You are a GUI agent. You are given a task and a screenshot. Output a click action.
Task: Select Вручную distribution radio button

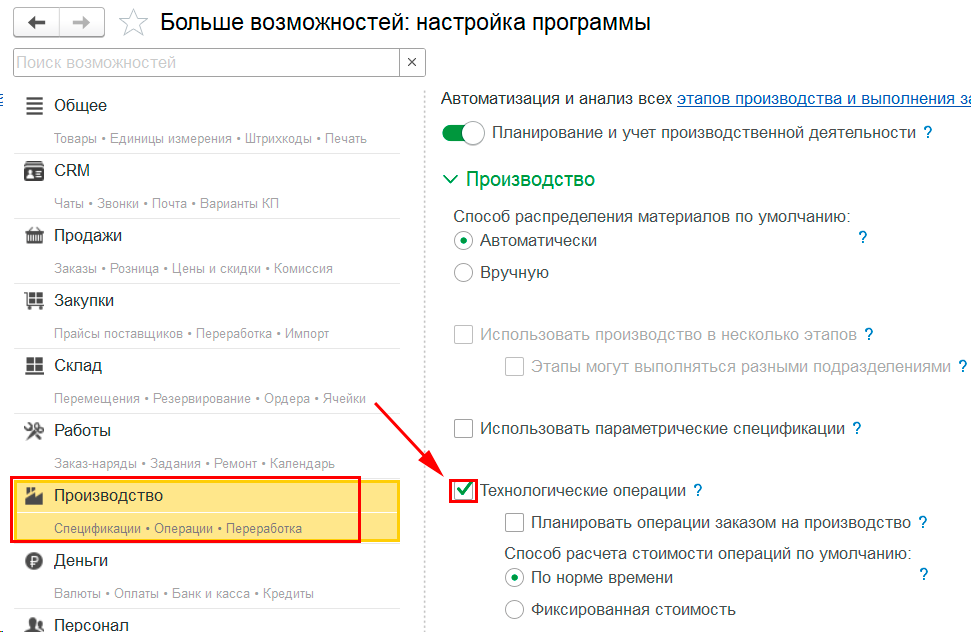(x=463, y=272)
